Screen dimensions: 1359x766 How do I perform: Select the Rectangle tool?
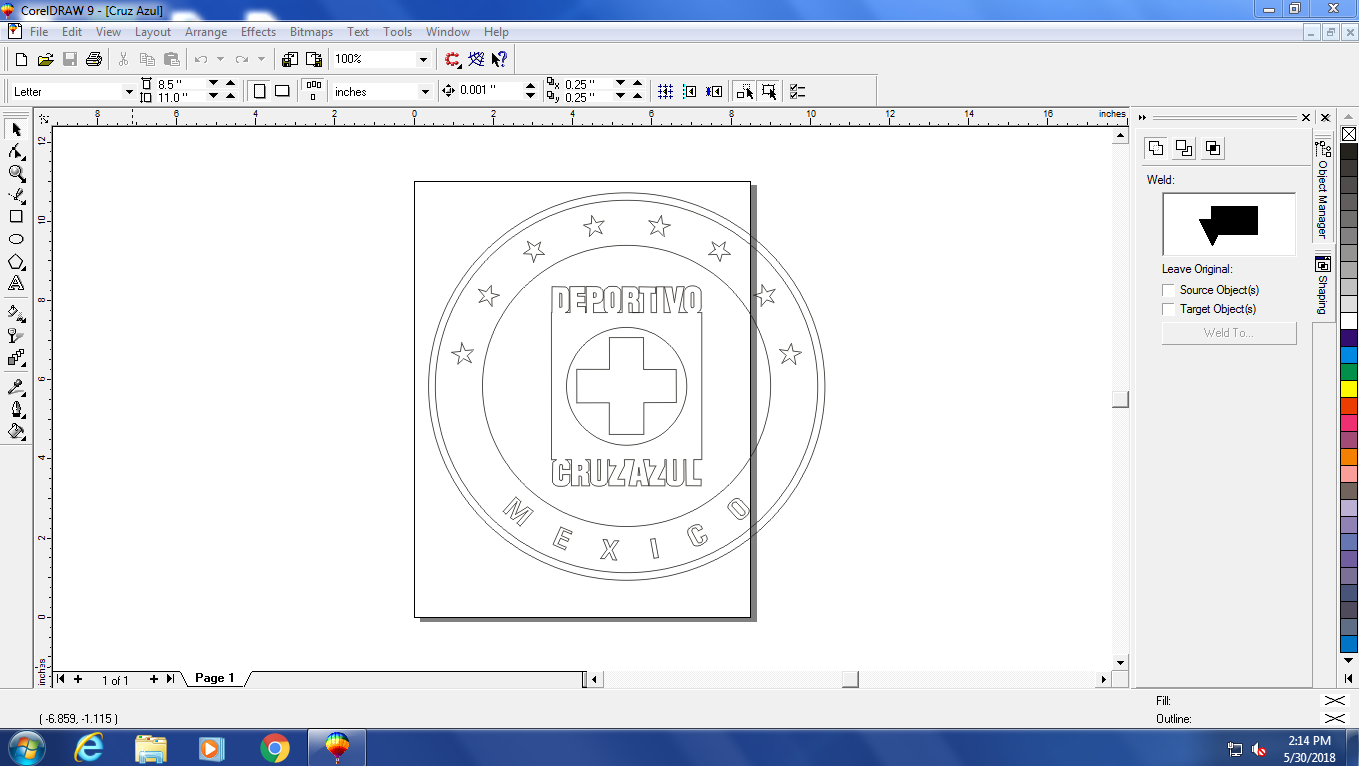pos(16,216)
